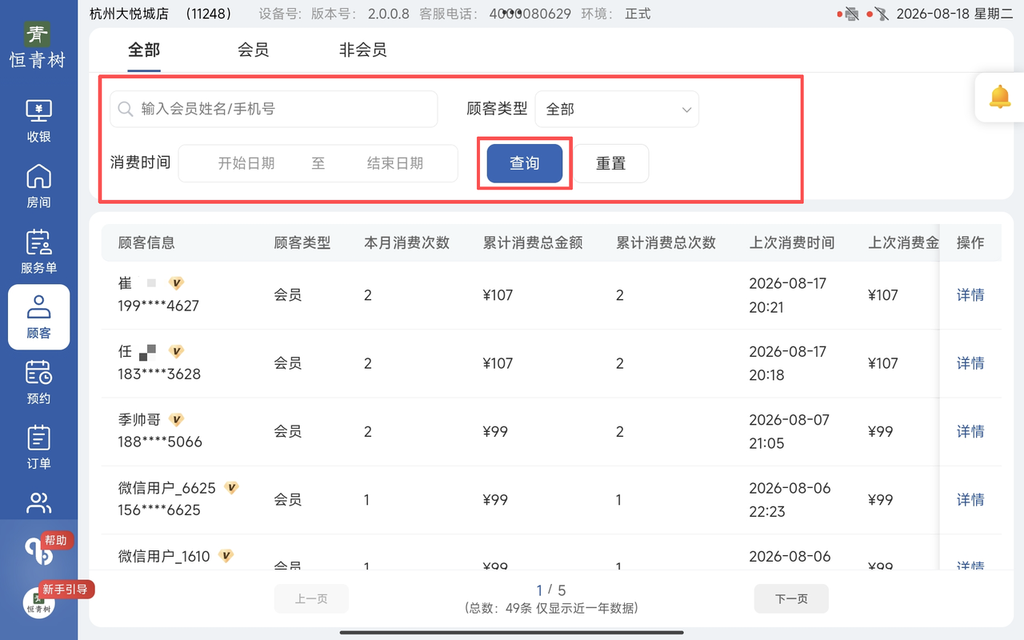The image size is (1024, 640).
Task: Open the 预约 reservations section
Action: tap(39, 382)
